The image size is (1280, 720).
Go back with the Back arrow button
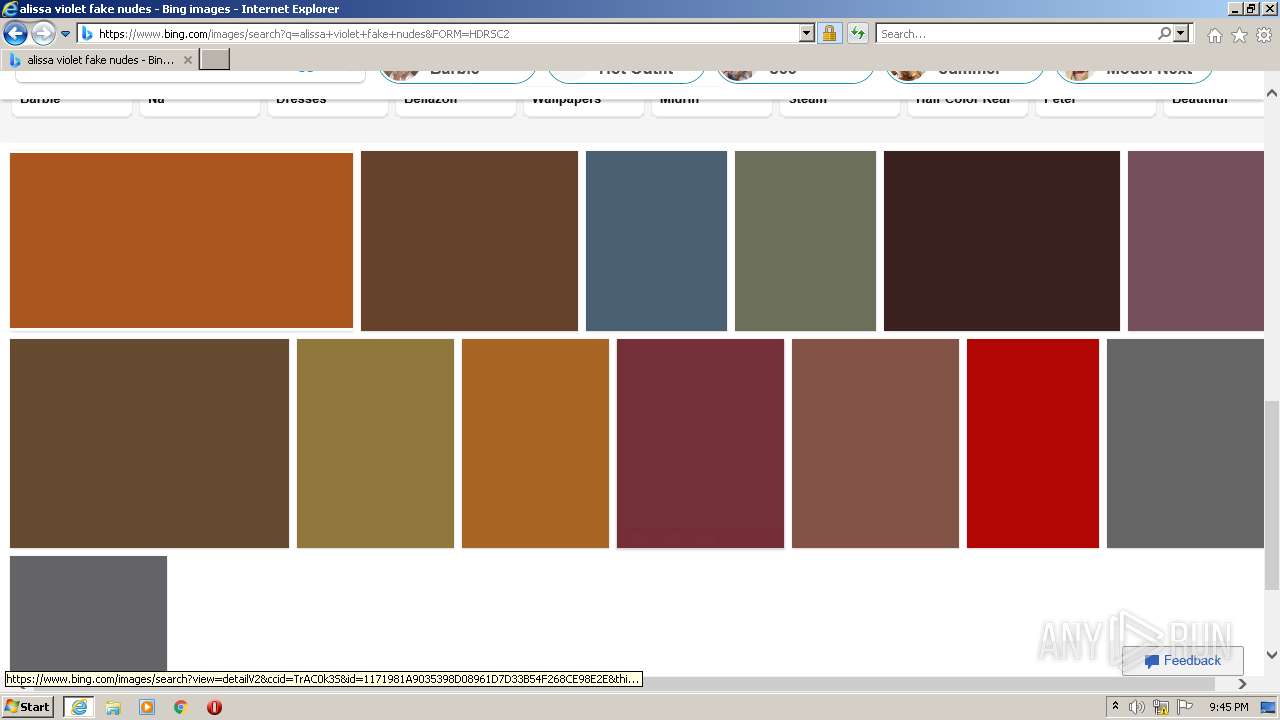[x=16, y=34]
